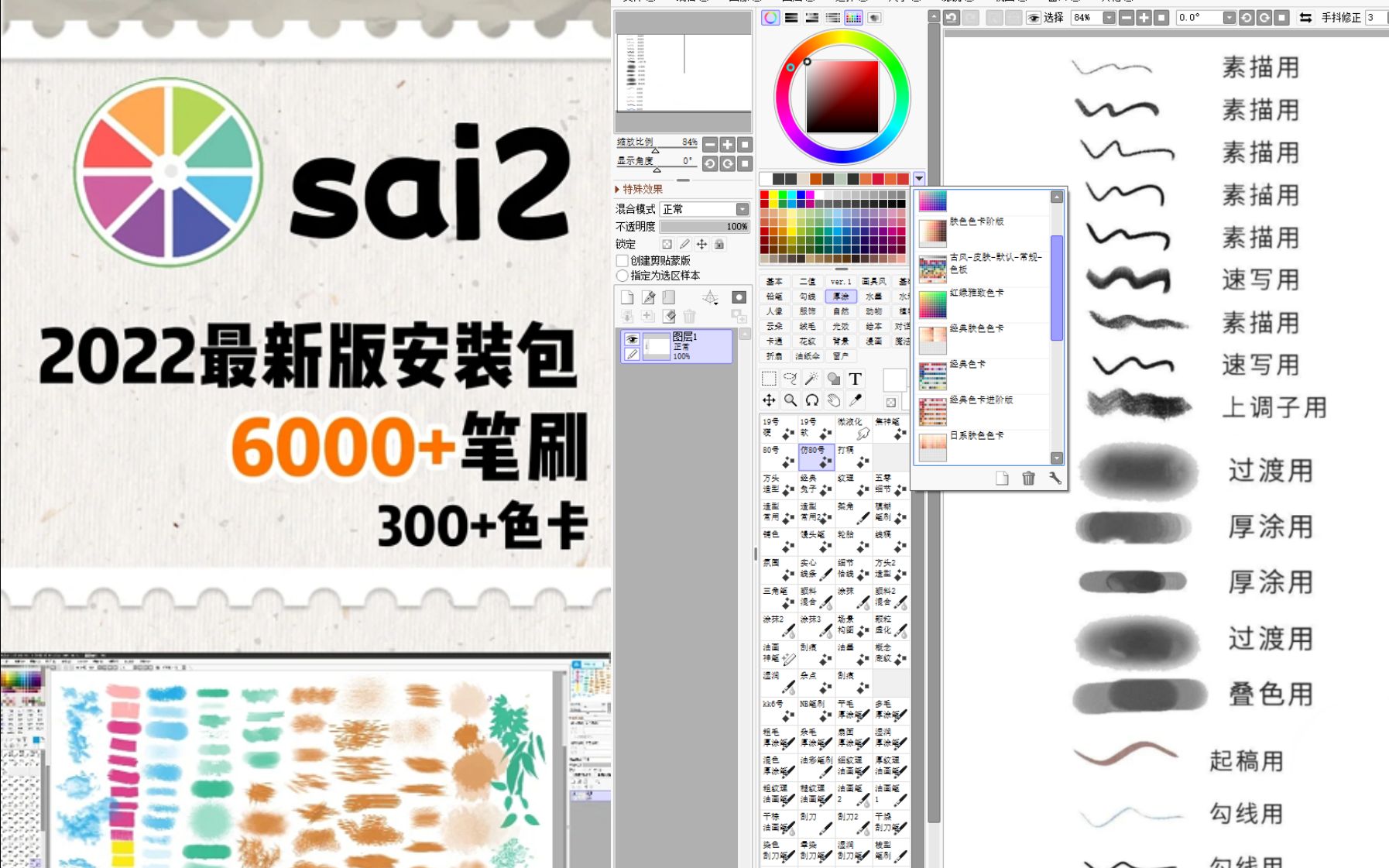
Task: Click the trash button under the color cards
Action: (x=1028, y=479)
